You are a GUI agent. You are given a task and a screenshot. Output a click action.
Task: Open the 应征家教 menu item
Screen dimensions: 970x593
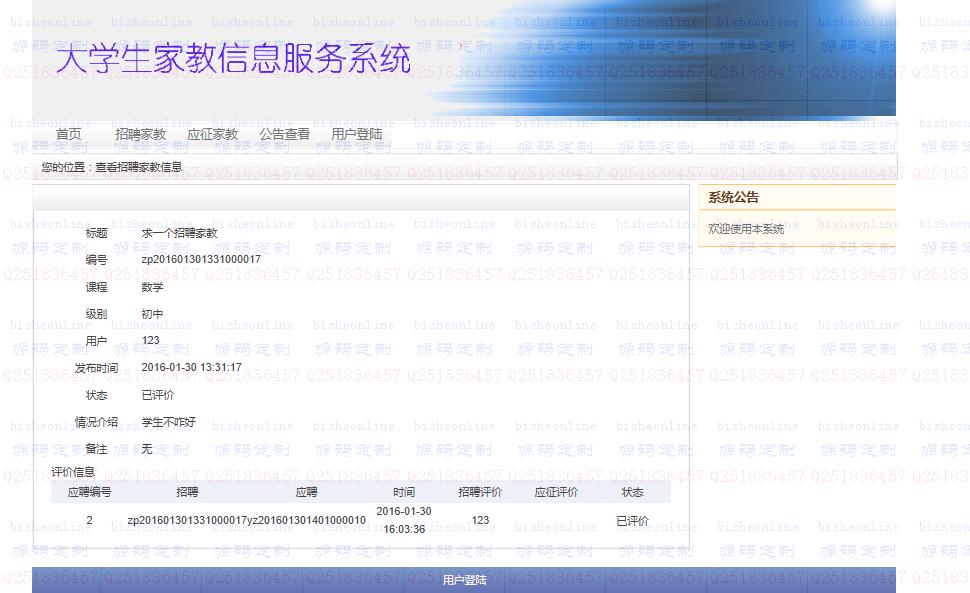click(213, 134)
